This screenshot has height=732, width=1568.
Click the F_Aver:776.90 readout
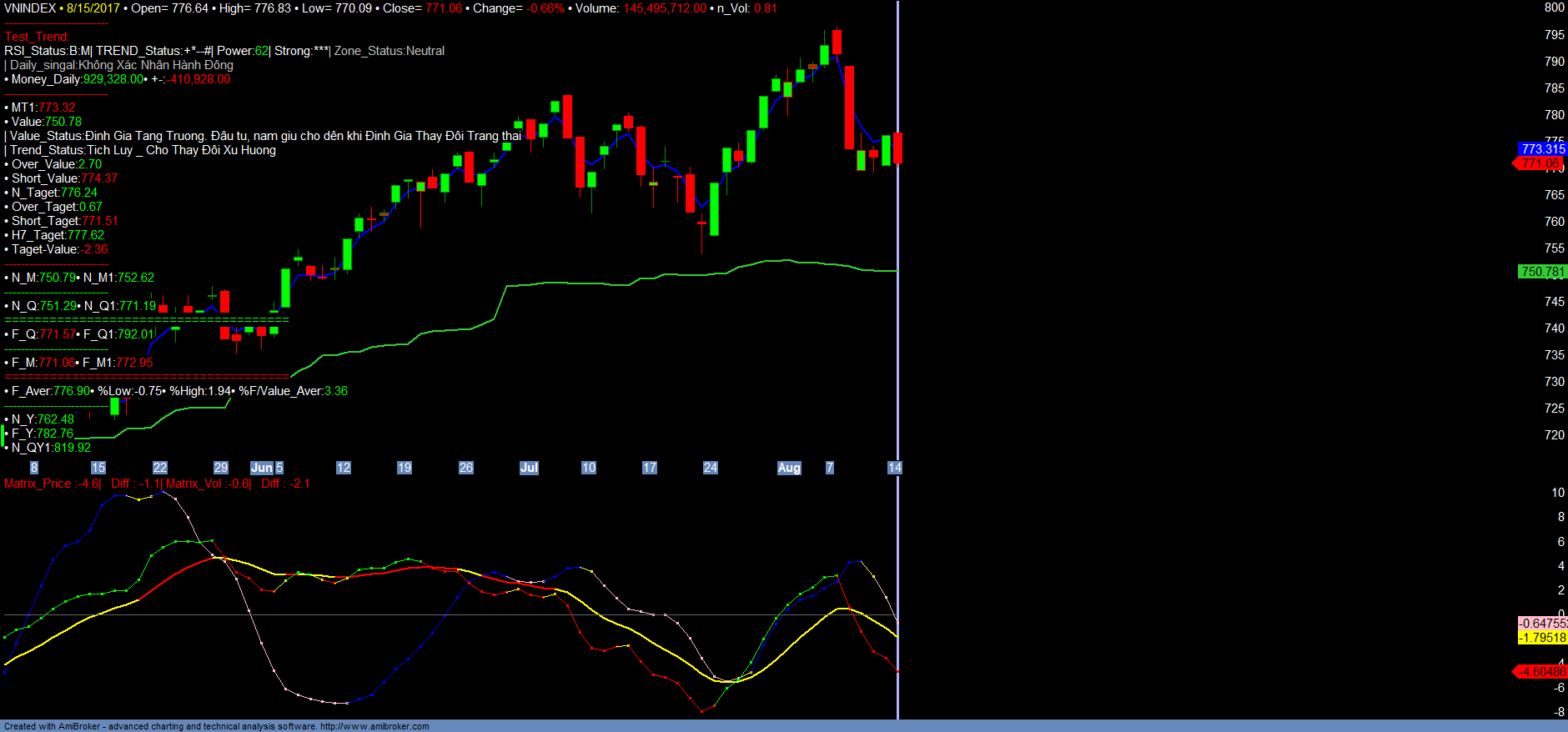coord(51,391)
